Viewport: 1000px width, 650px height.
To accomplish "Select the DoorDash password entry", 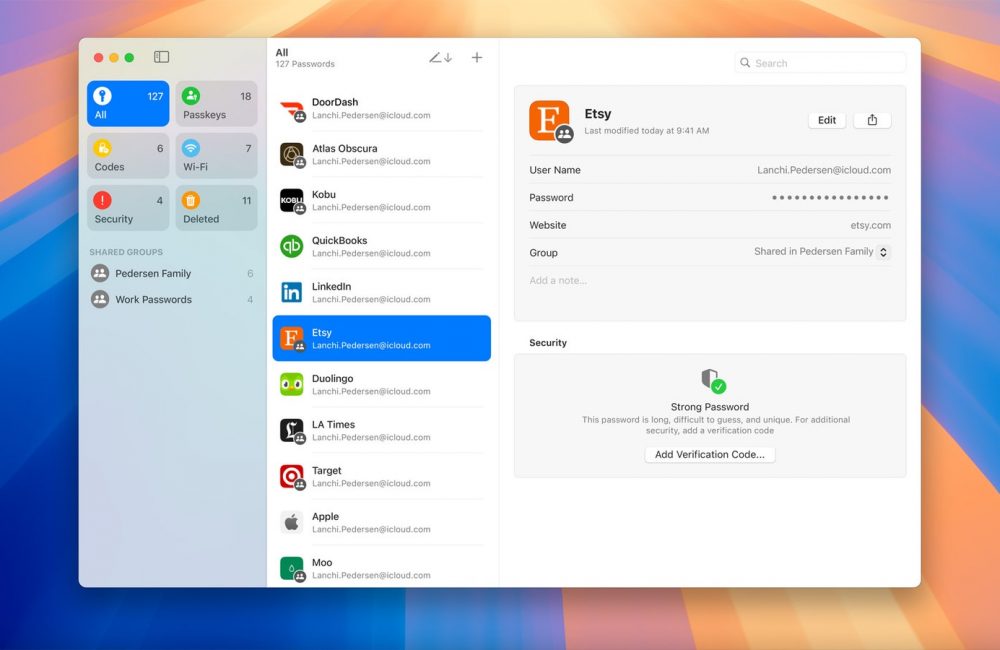I will 381,108.
